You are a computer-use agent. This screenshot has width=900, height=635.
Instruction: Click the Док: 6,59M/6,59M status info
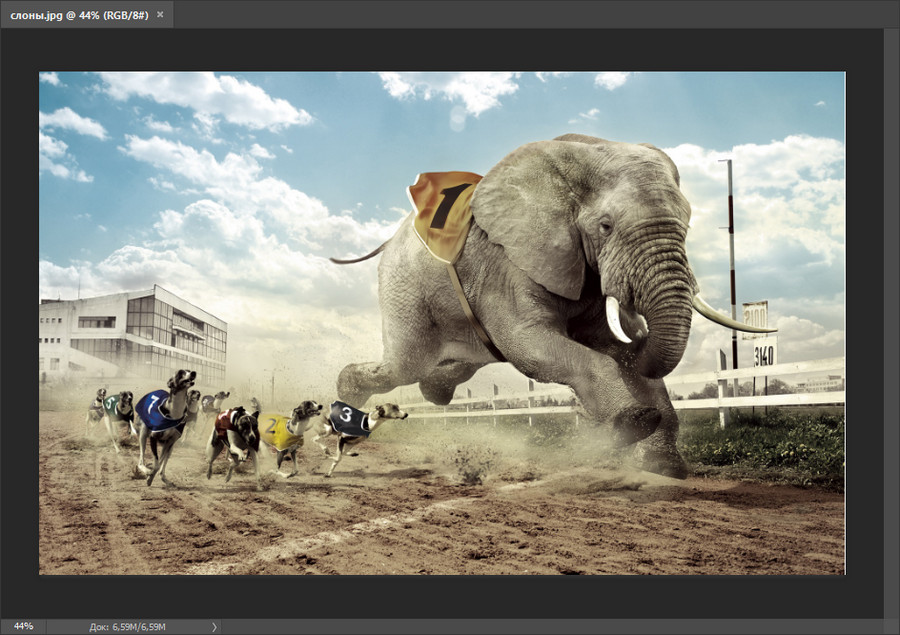(x=129, y=627)
